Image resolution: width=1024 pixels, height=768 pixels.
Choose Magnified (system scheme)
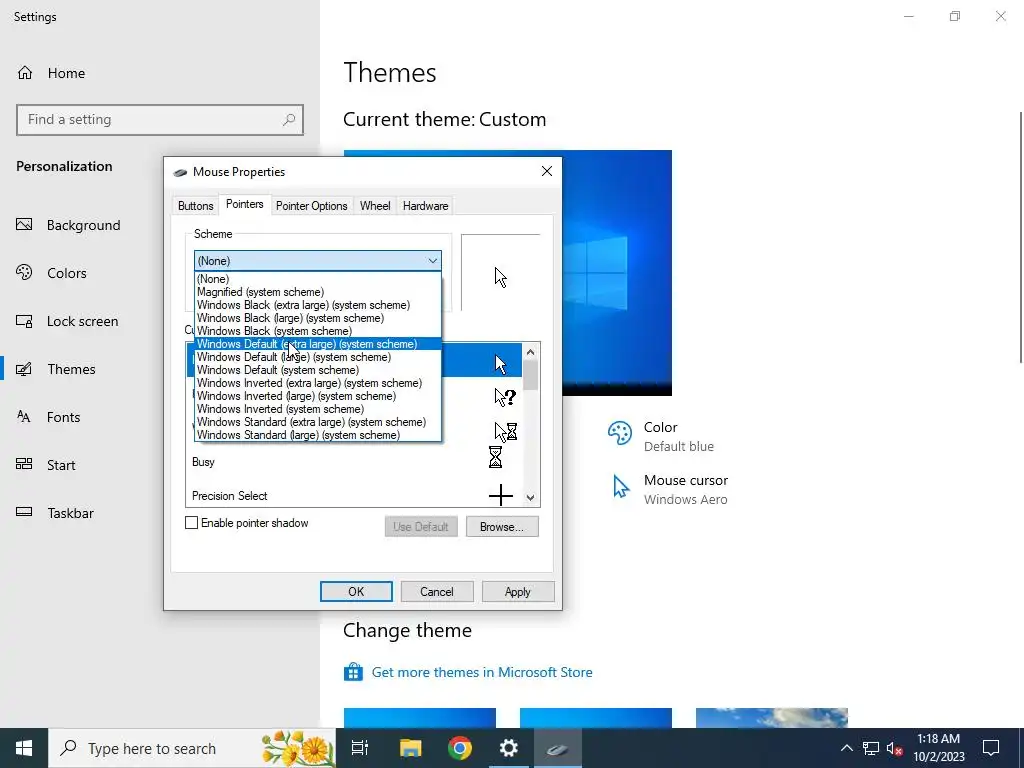pos(317,292)
